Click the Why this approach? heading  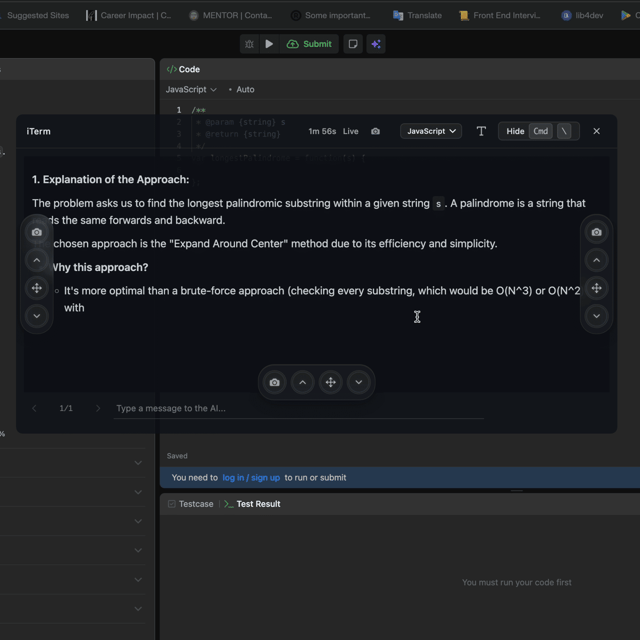(99, 267)
